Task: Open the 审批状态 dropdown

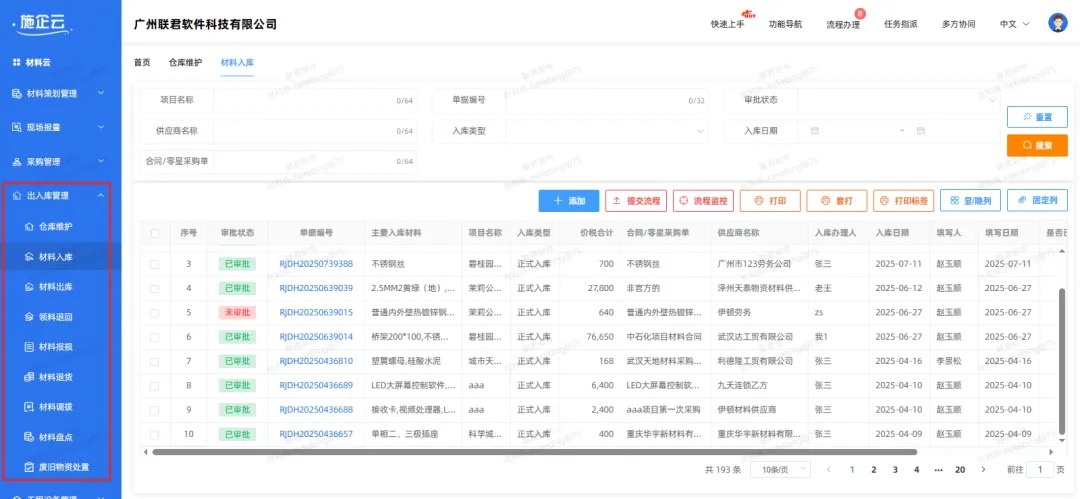Action: click(x=899, y=100)
